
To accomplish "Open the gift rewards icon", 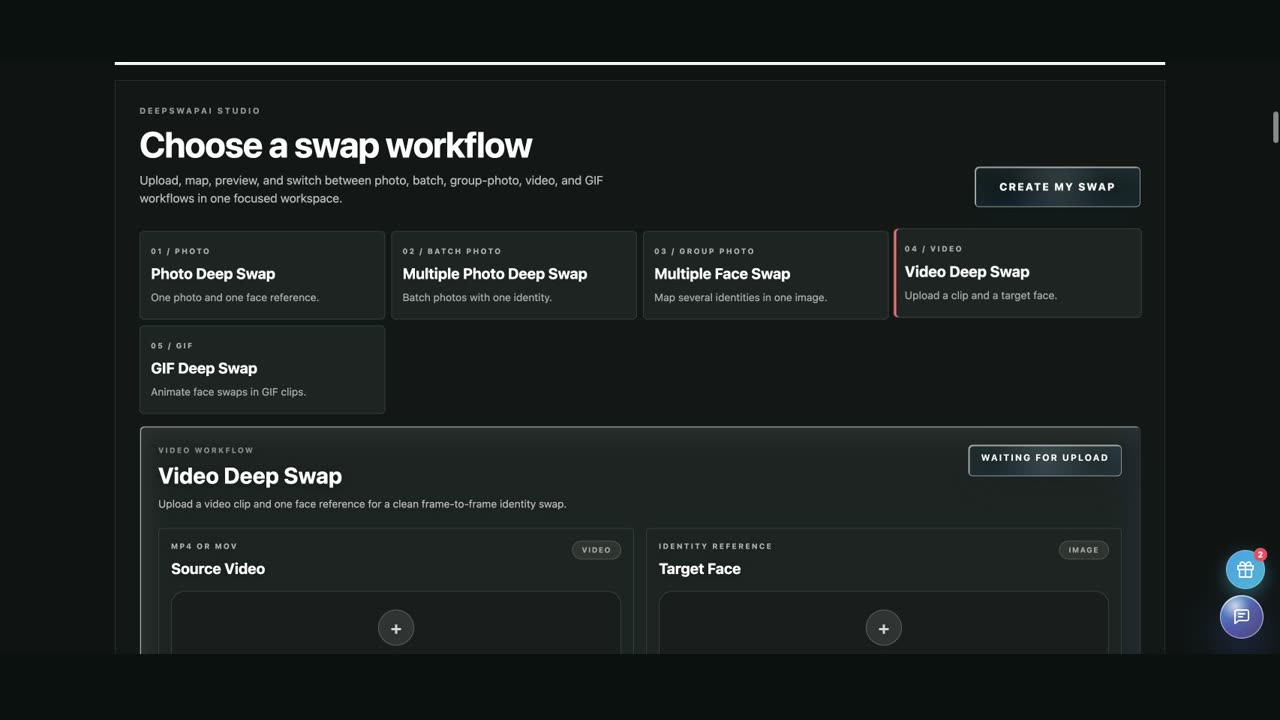I will tap(1245, 570).
